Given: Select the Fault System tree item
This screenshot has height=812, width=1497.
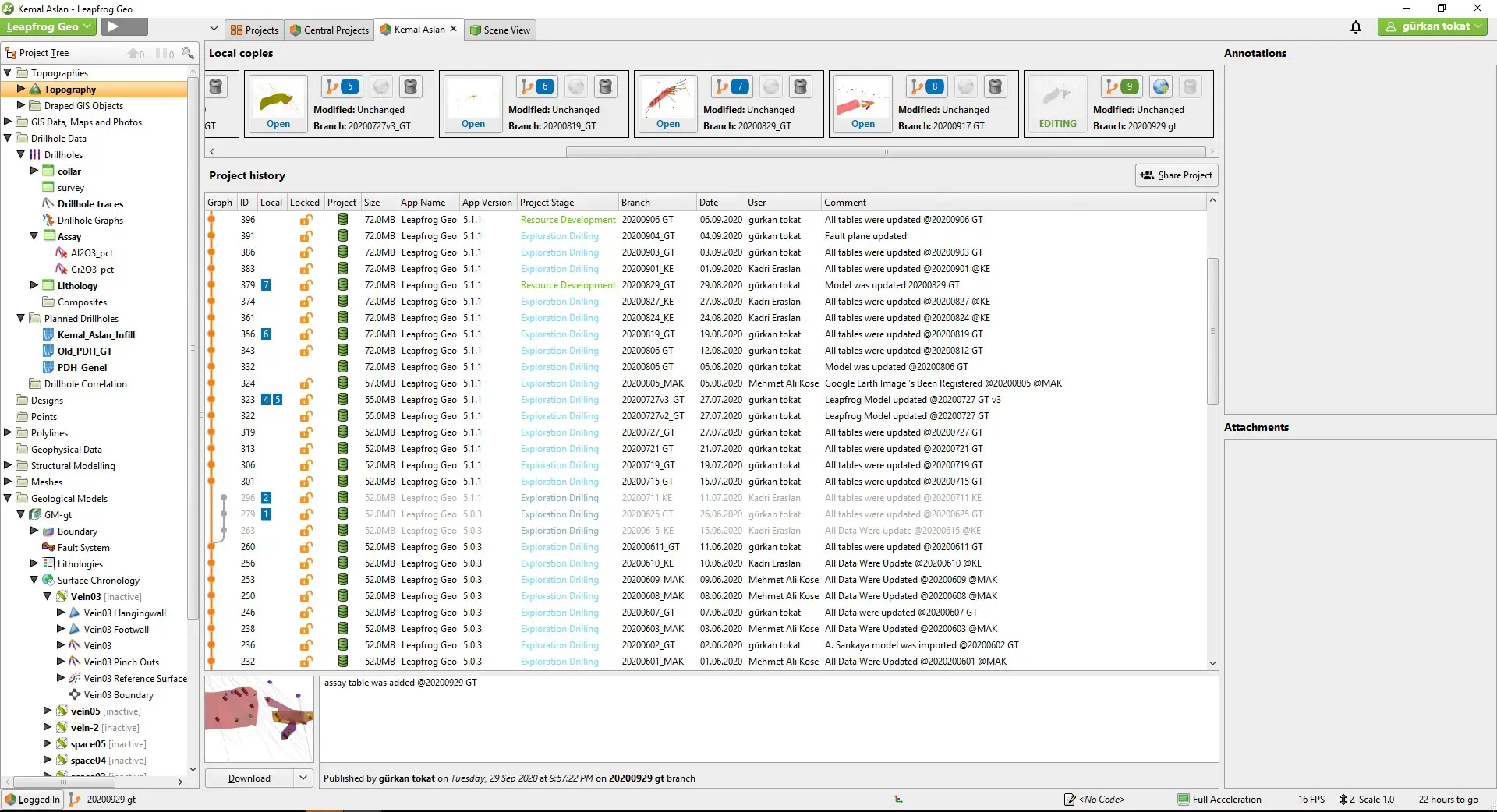Looking at the screenshot, I should (83, 547).
